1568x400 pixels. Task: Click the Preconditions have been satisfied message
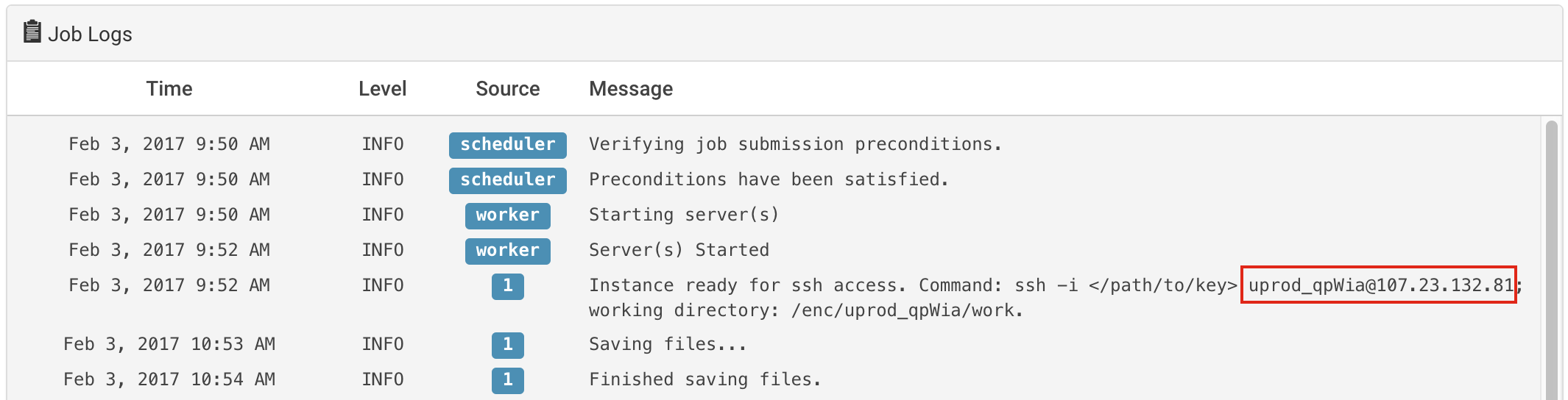[769, 180]
